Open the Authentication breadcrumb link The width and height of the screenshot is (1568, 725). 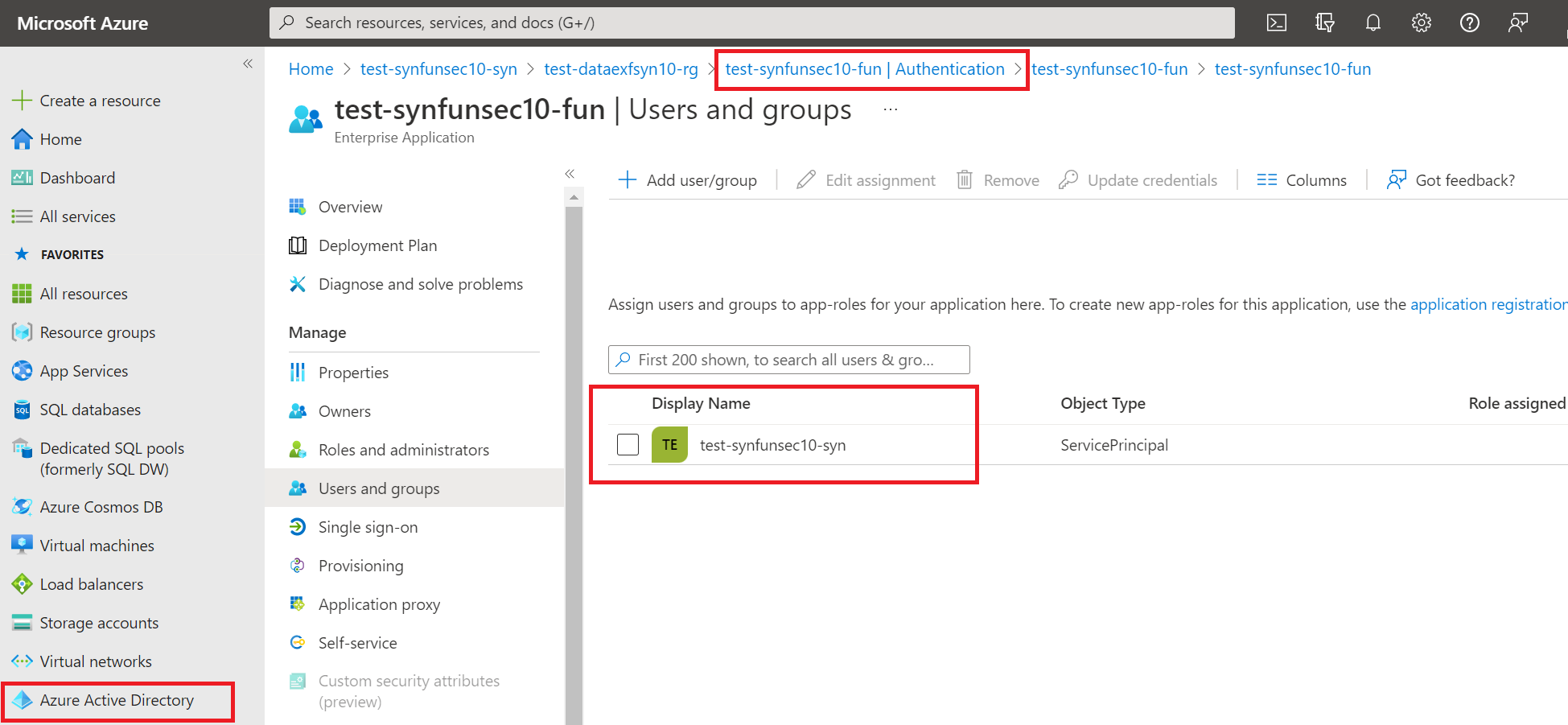865,69
